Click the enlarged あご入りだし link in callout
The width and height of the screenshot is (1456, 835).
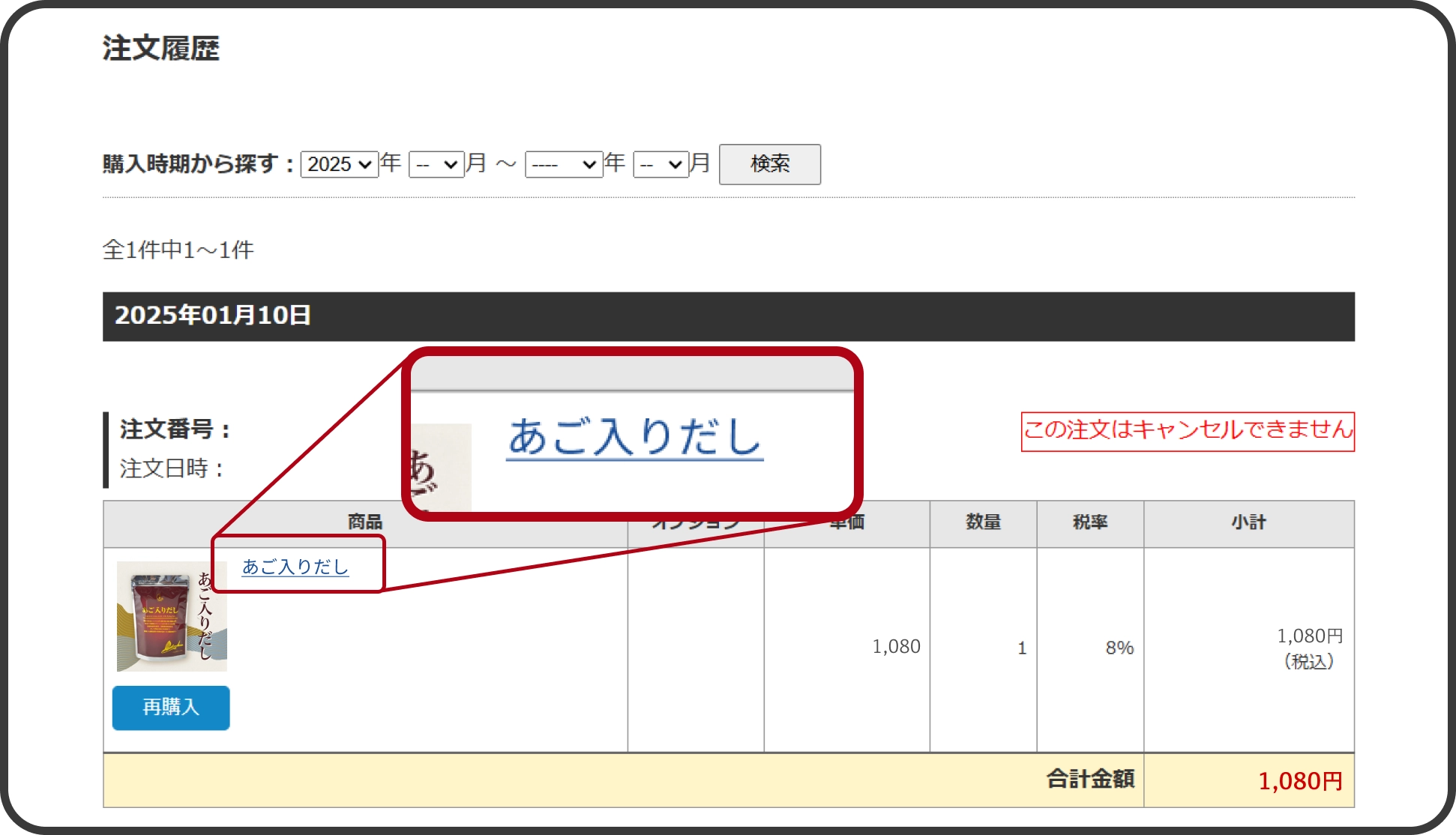pos(634,437)
